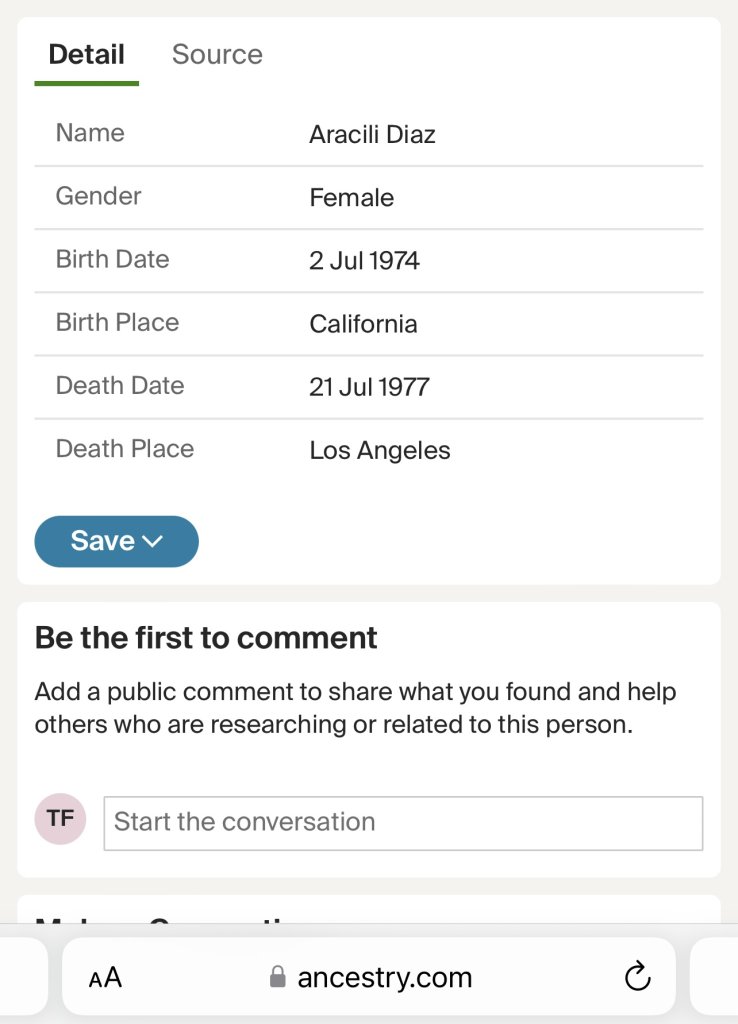The width and height of the screenshot is (738, 1024).
Task: Tap the Los Angeles death place value
Action: [x=380, y=451]
